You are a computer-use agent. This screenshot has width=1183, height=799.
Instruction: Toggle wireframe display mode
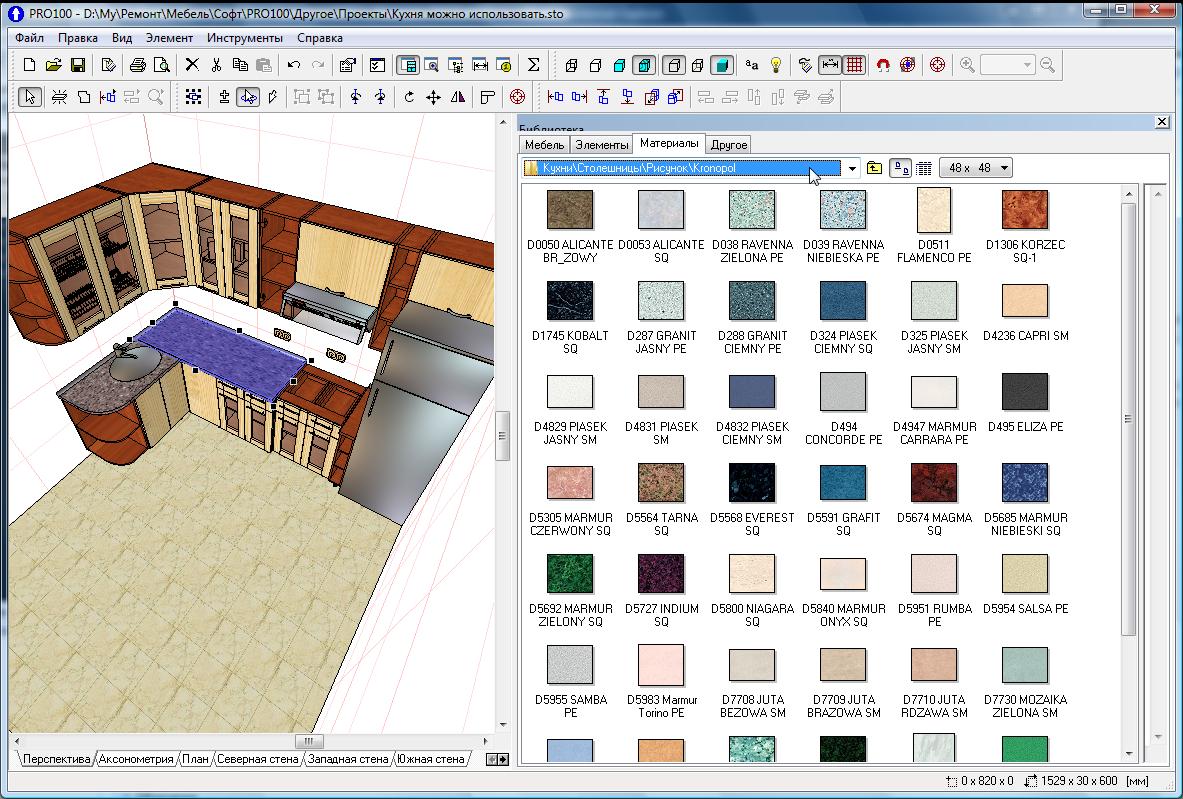pos(571,66)
